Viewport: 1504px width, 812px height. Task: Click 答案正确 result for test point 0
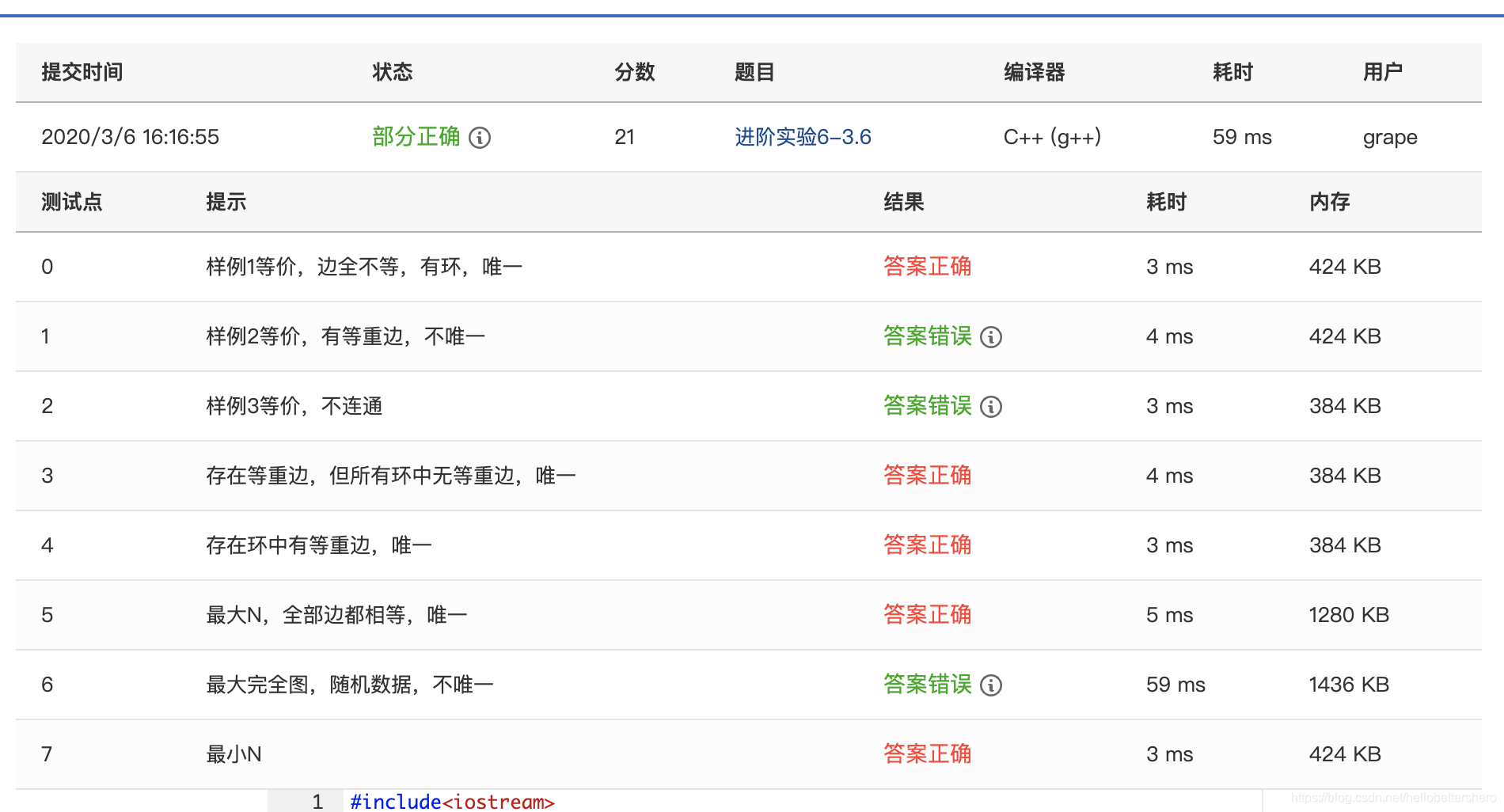(928, 267)
